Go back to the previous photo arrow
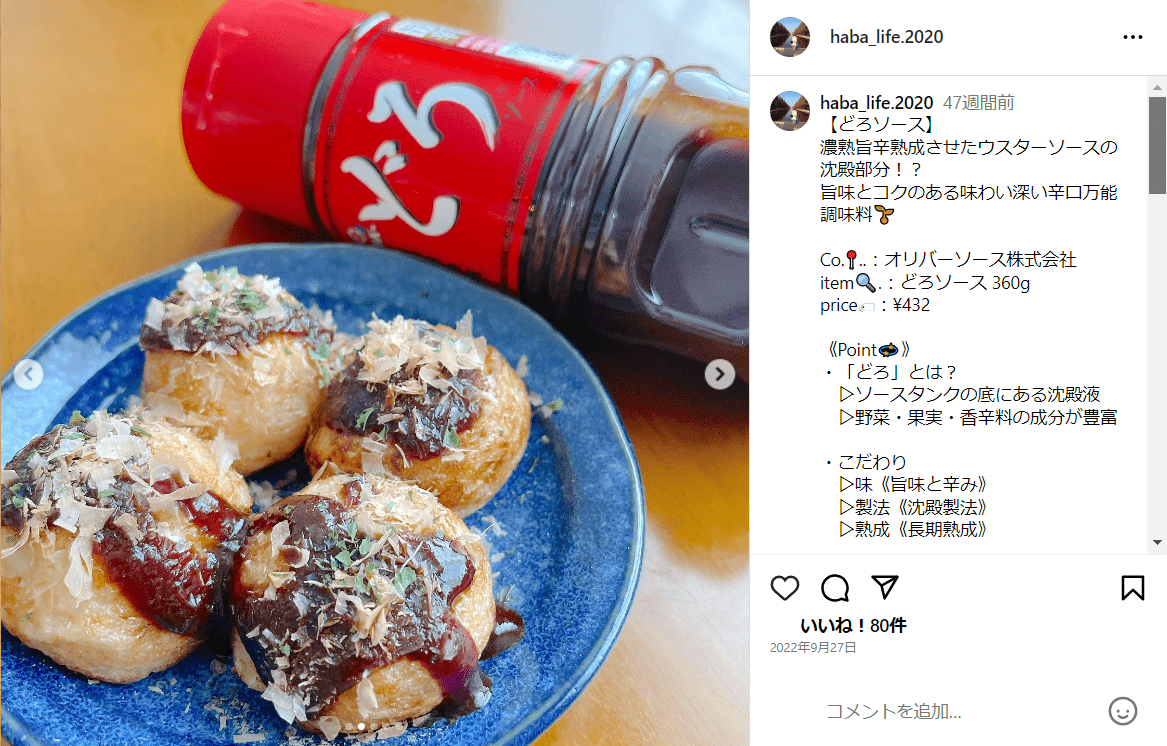This screenshot has height=746, width=1167. [29, 374]
